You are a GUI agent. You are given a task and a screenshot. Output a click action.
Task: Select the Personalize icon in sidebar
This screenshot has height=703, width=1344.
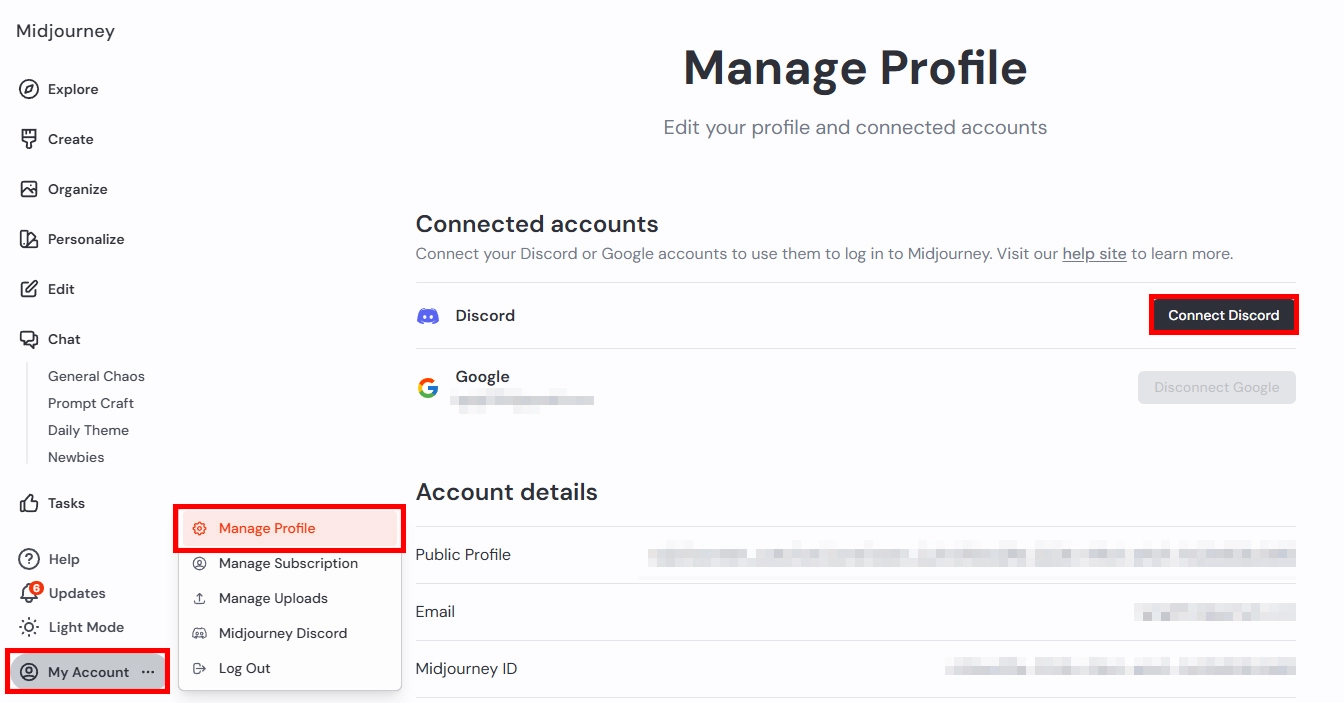pos(29,239)
